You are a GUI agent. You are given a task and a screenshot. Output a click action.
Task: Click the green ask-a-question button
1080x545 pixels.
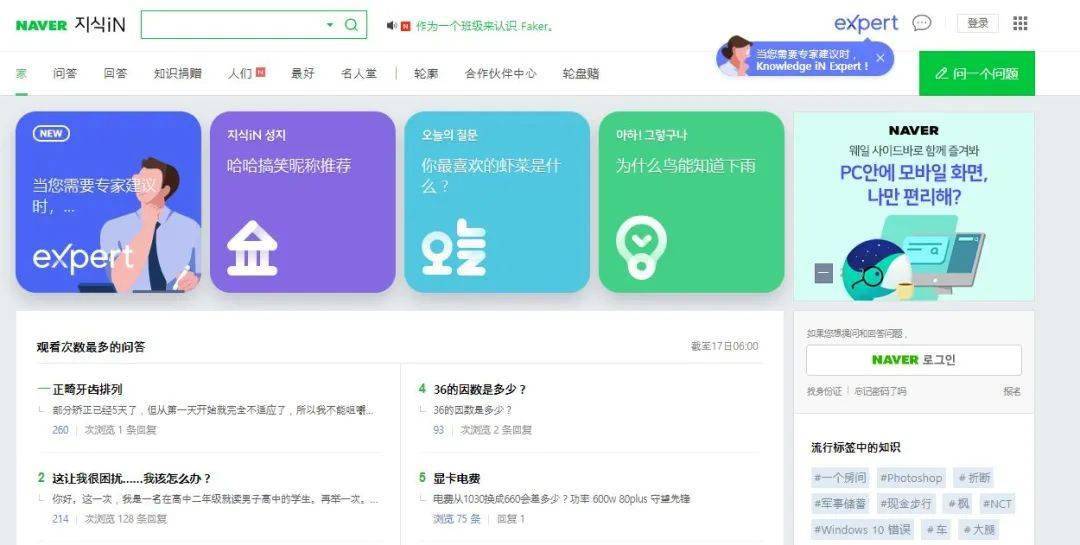[977, 74]
